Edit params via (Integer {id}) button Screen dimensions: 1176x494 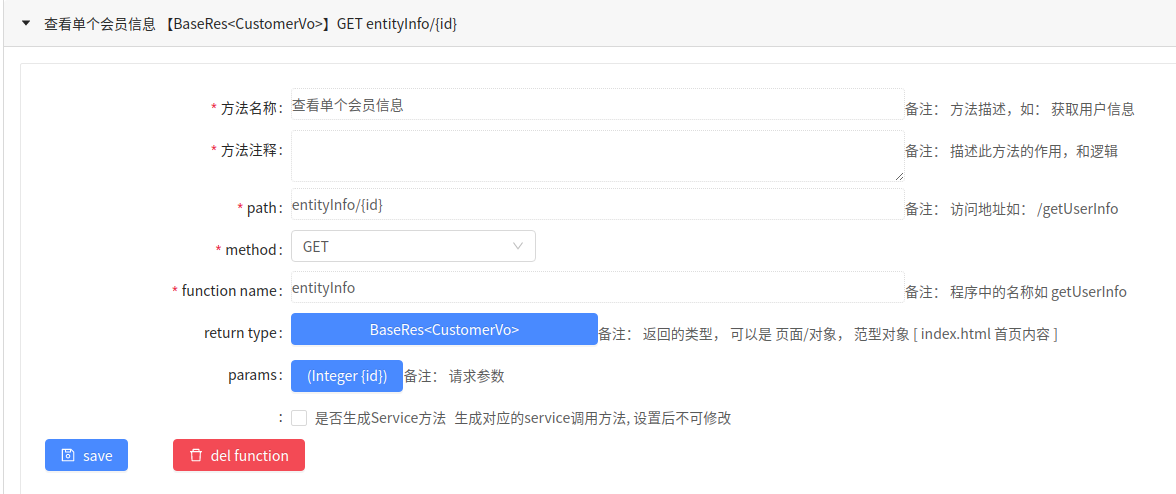tap(346, 376)
